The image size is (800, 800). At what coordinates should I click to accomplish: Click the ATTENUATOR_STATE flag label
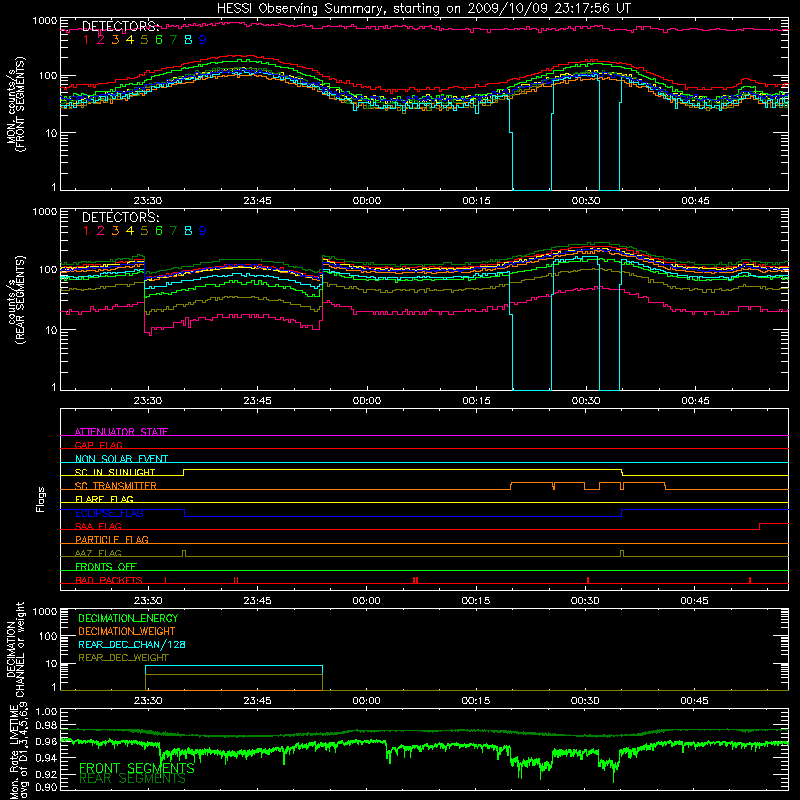coord(121,432)
